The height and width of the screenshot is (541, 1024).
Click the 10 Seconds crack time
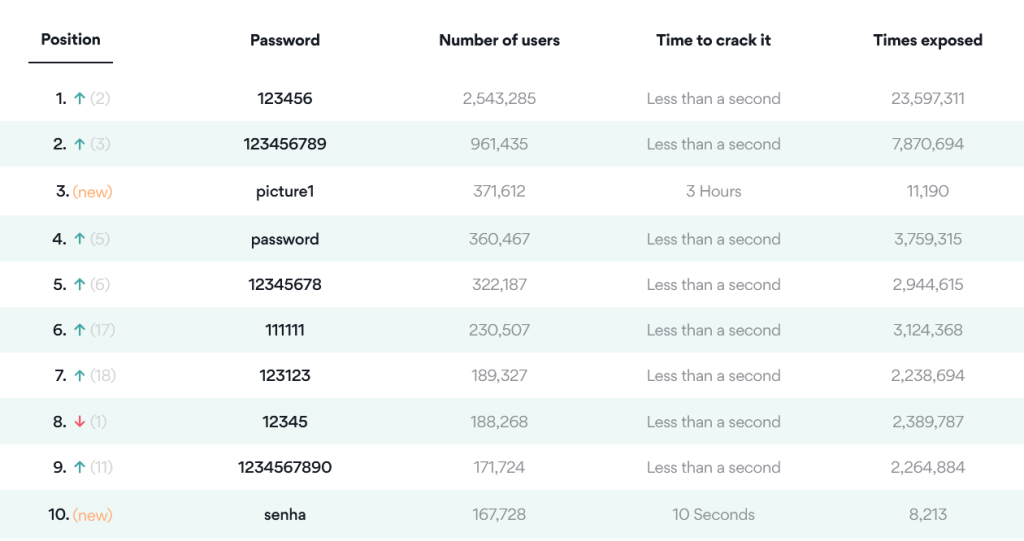point(713,515)
